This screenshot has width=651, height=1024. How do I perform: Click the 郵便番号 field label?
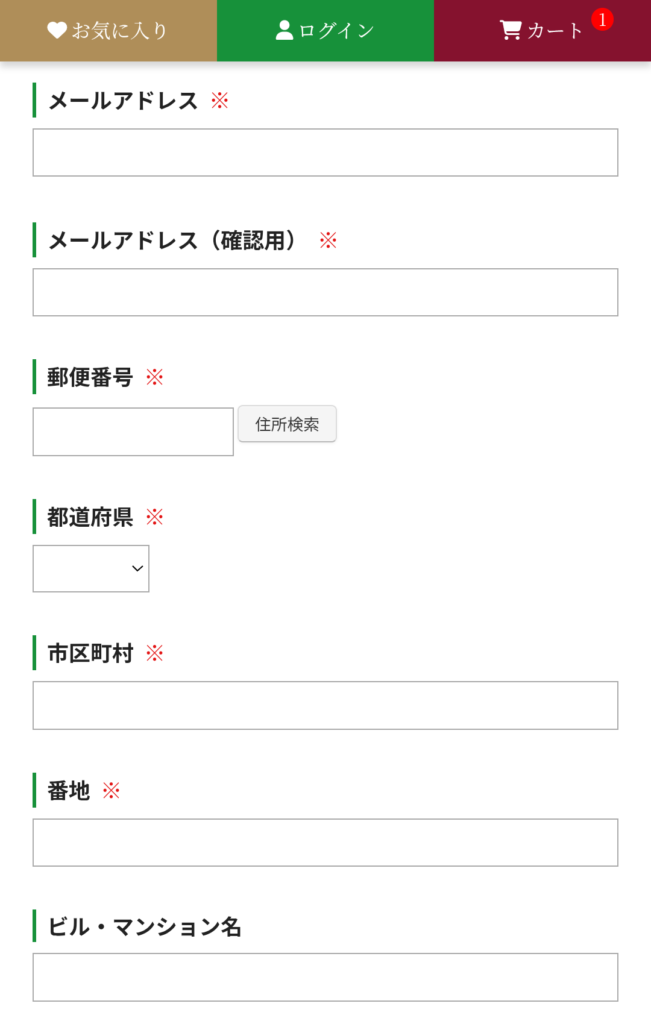point(90,377)
